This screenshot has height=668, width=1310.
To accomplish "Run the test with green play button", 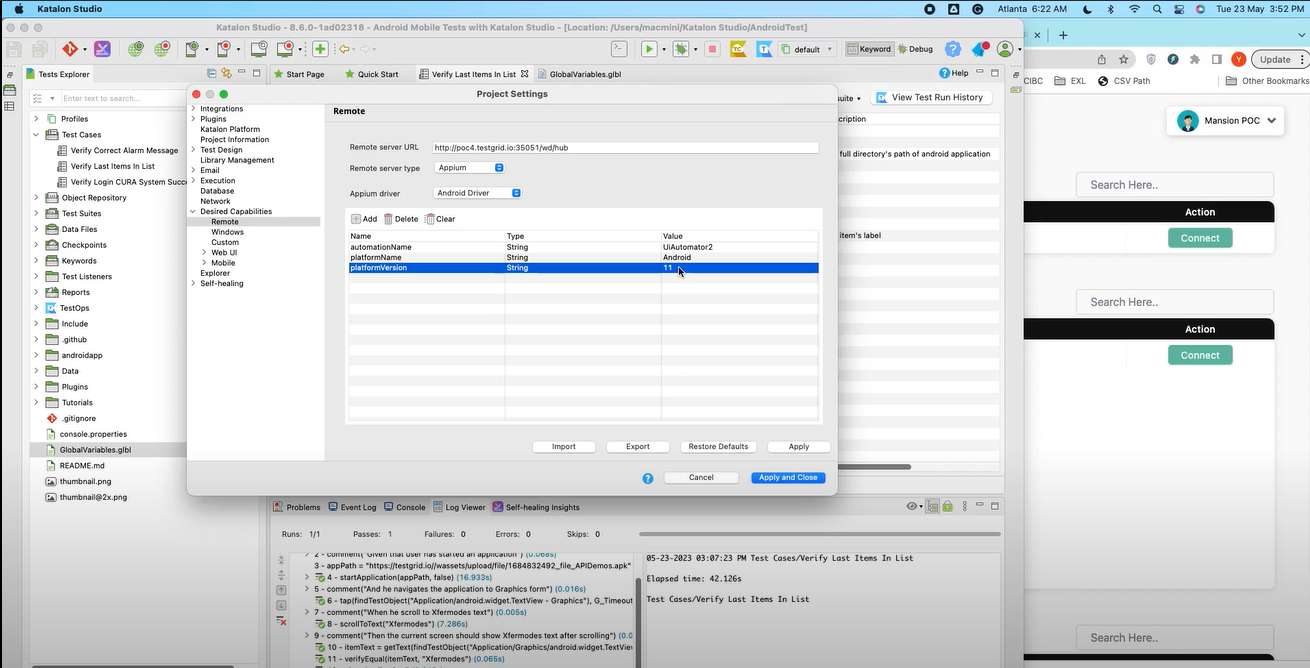I will (x=649, y=49).
